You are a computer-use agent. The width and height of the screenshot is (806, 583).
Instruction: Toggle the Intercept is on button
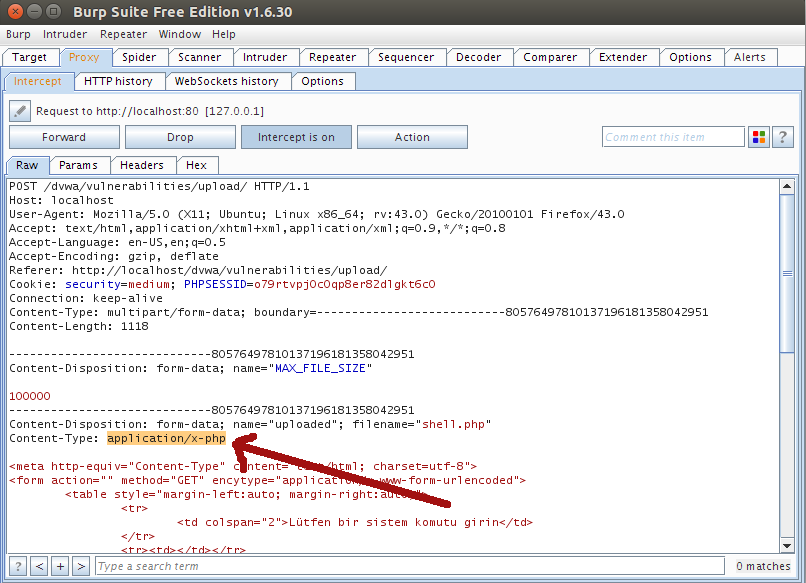pyautogui.click(x=296, y=137)
